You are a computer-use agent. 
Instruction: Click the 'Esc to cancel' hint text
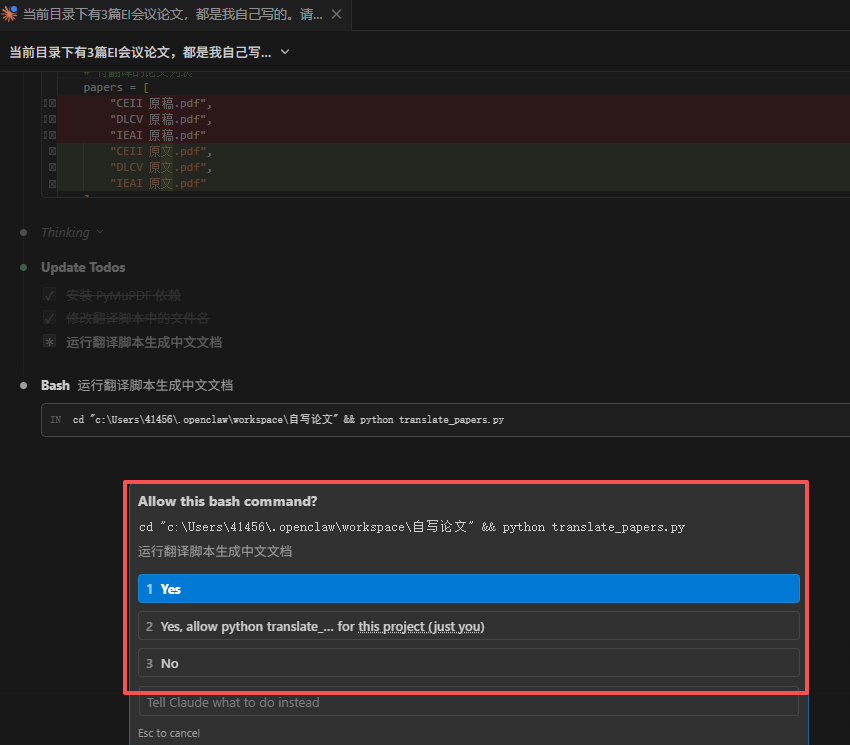[169, 733]
